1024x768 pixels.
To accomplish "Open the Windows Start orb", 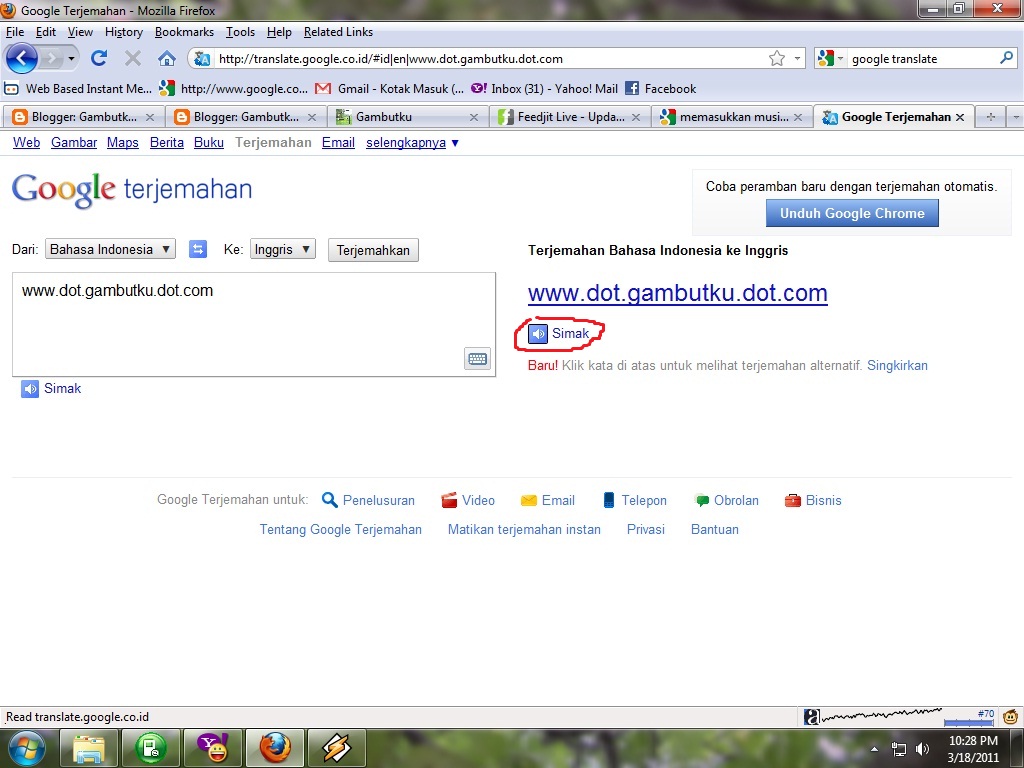I will point(27,748).
